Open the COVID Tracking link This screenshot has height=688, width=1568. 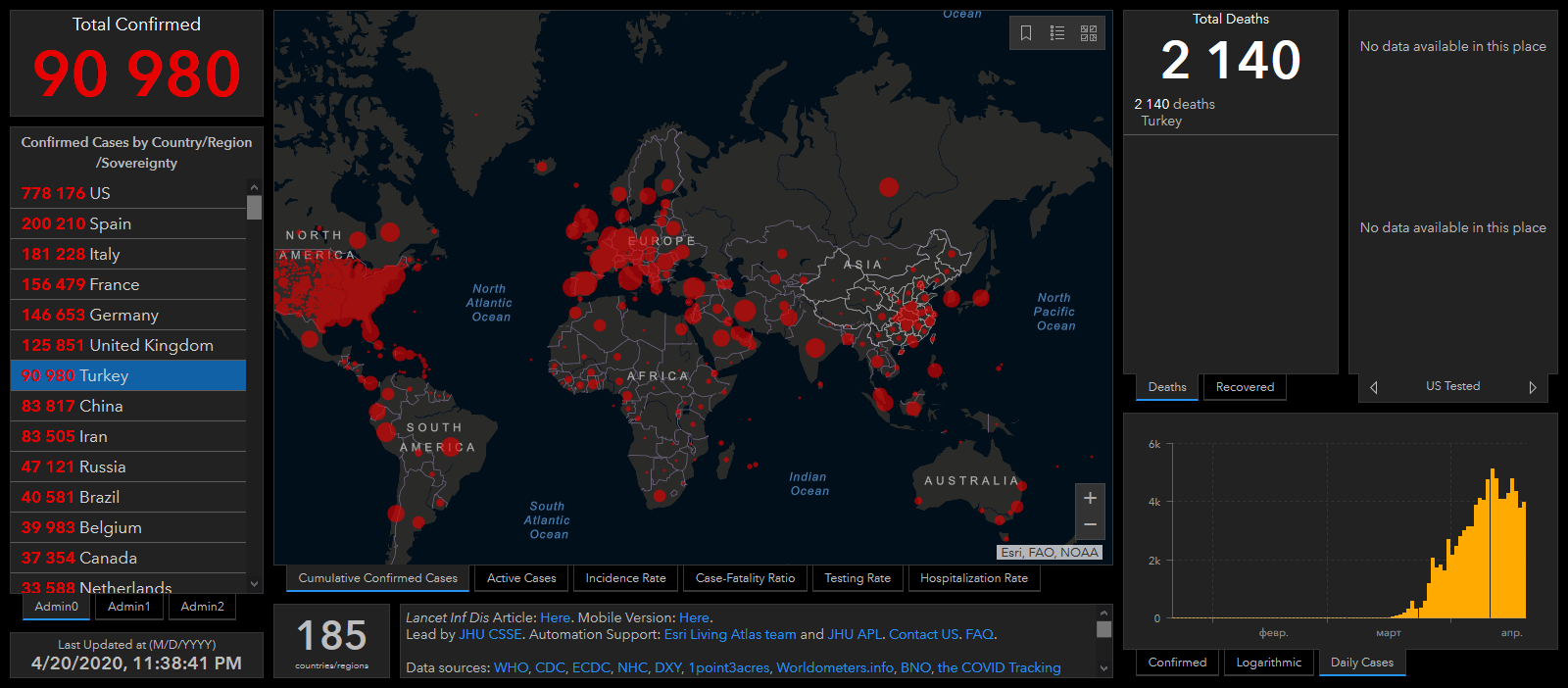999,667
